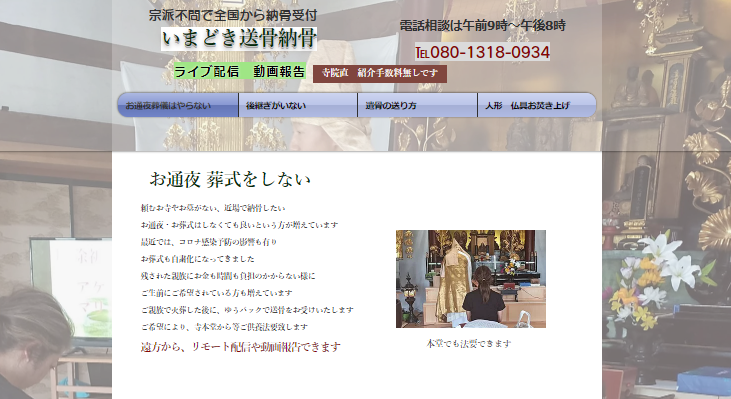Click the brown 寺院直 紹介手数料無しです badge

tap(380, 74)
